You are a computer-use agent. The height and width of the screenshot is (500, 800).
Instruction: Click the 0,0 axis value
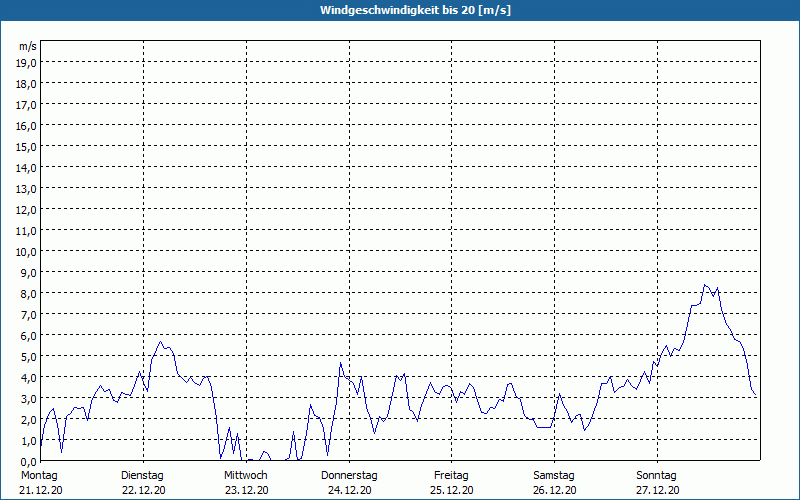[28, 462]
